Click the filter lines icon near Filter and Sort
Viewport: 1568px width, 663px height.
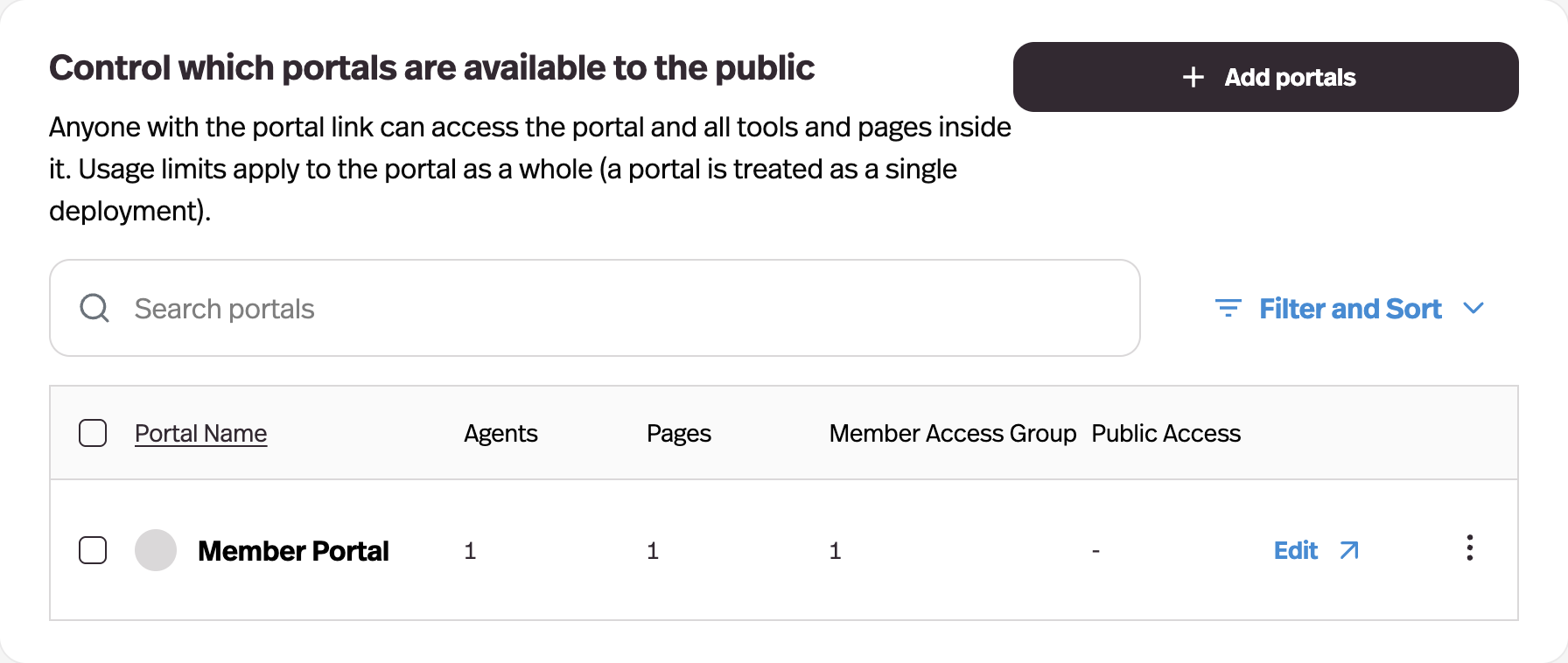click(1228, 308)
